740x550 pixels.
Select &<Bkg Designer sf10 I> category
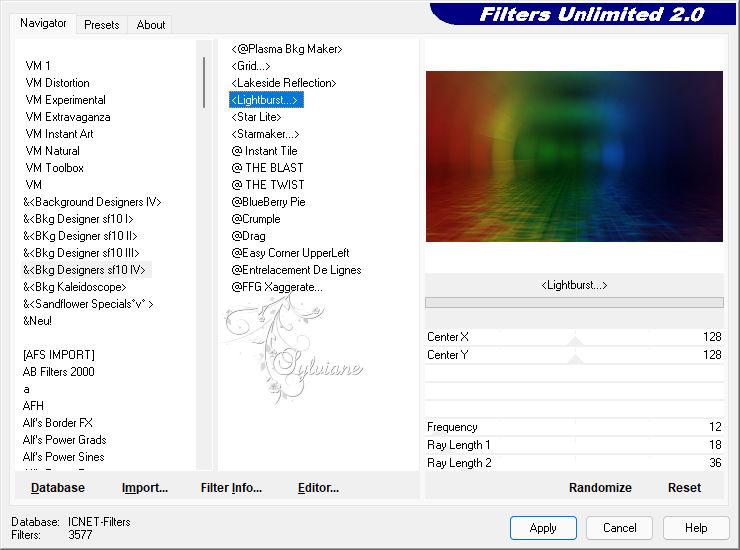[x=78, y=219]
